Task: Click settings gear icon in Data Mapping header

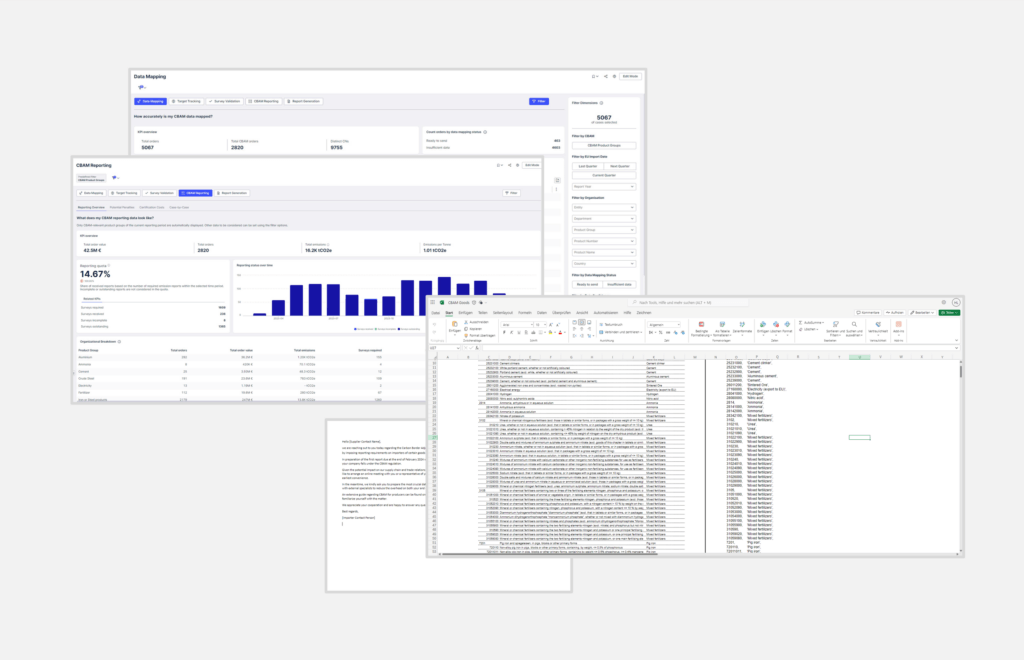Action: pyautogui.click(x=614, y=76)
